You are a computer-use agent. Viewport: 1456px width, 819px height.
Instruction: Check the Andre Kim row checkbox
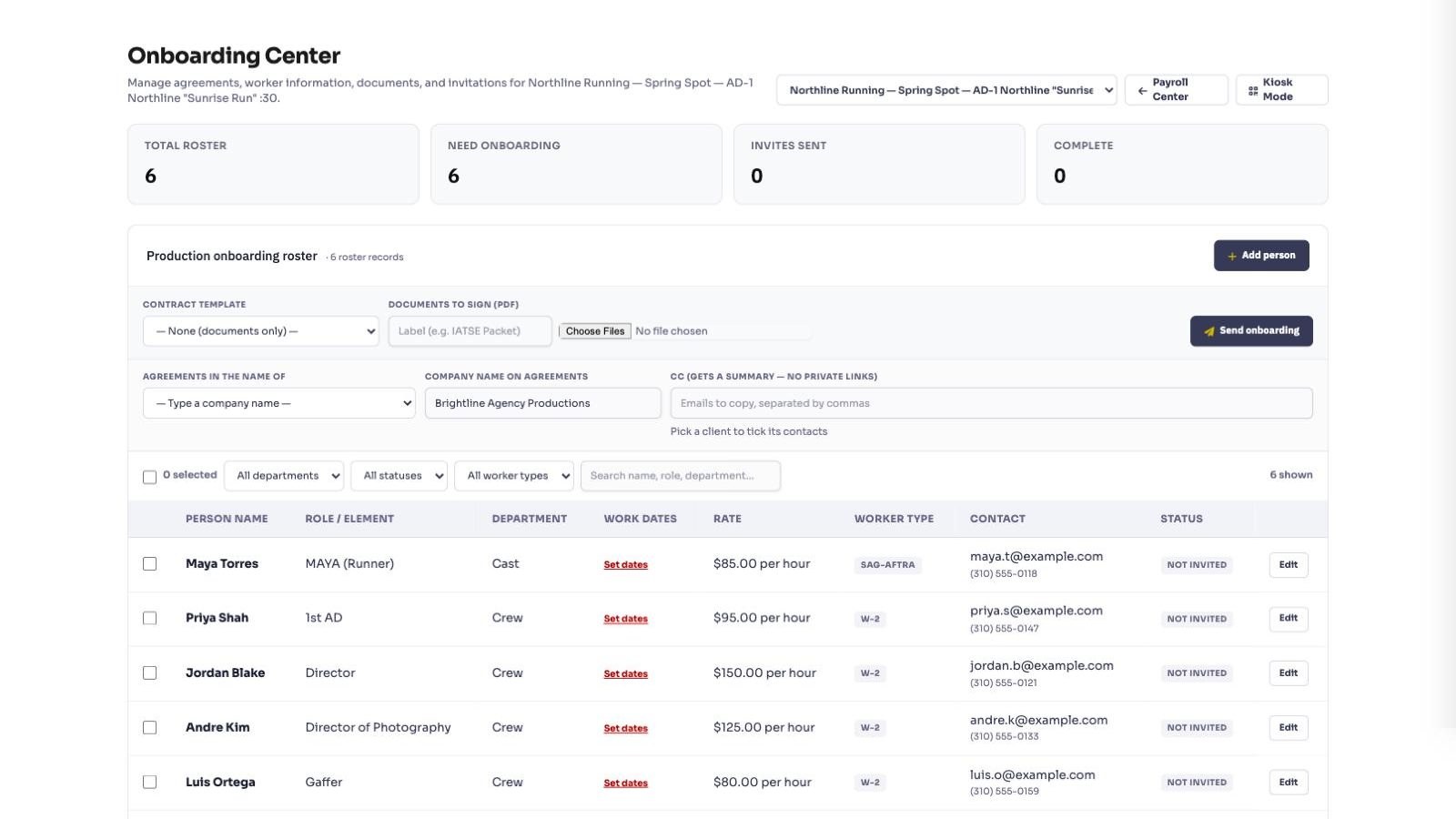point(150,728)
